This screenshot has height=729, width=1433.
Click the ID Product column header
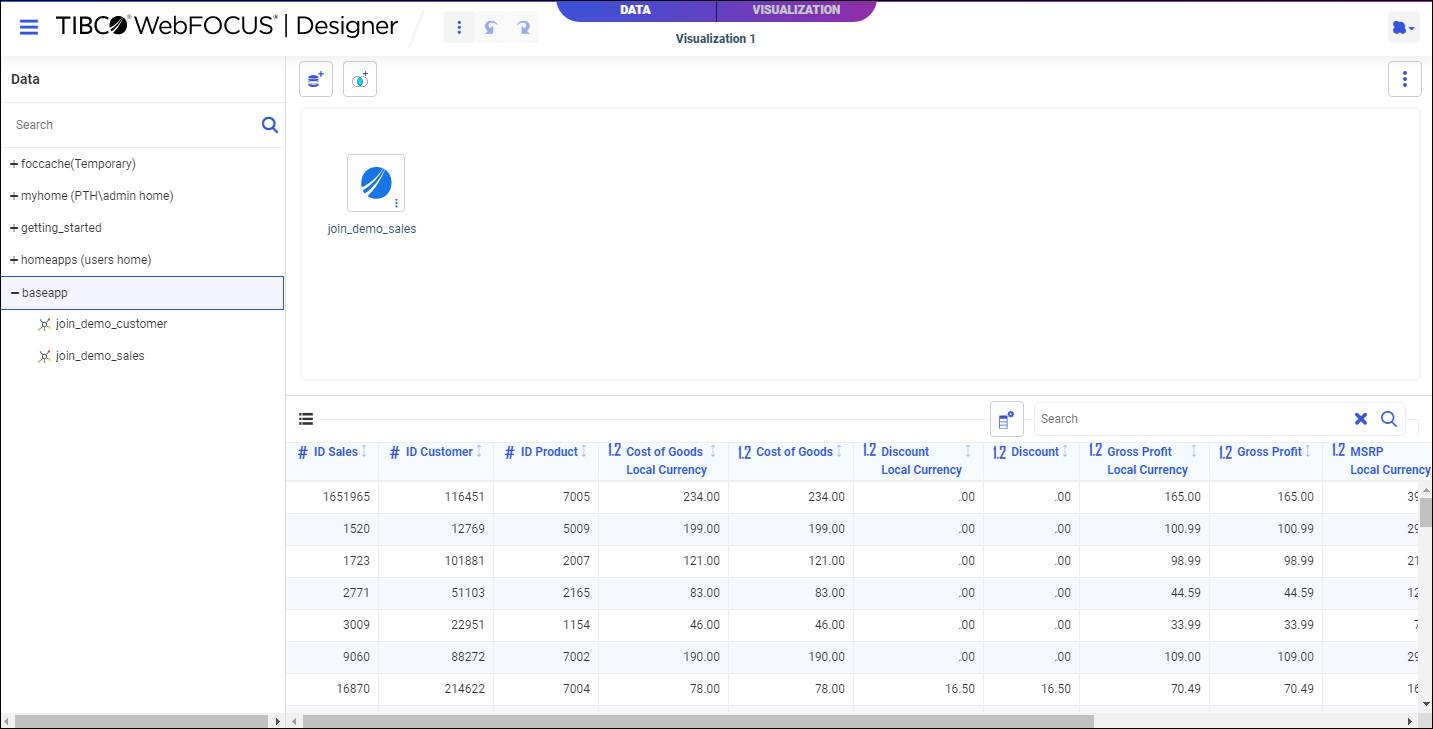point(546,462)
